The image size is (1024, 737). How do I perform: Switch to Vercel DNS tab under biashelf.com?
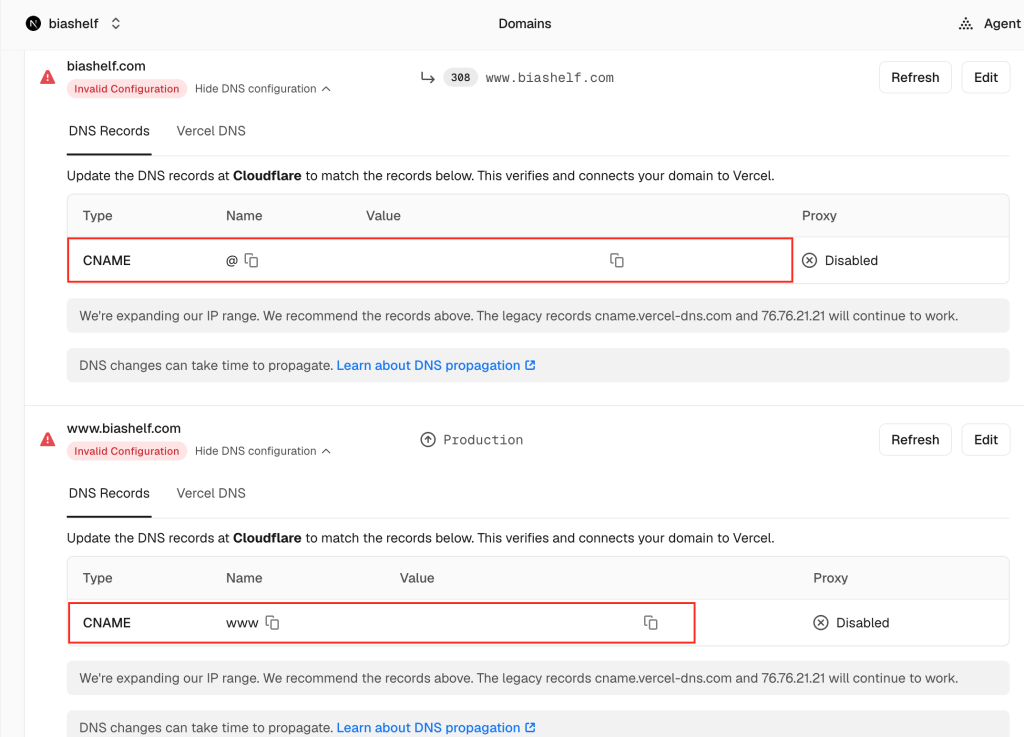211,131
